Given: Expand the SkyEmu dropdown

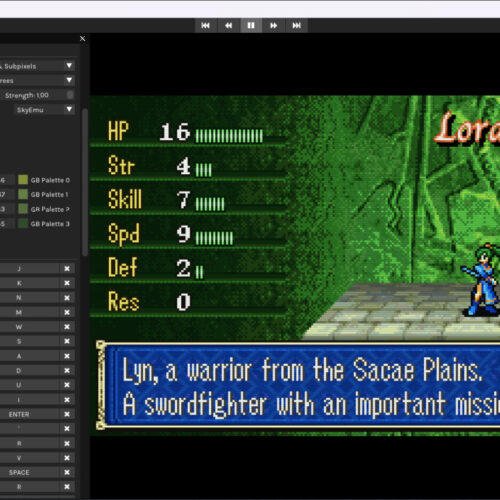Looking at the screenshot, I should 45,110.
